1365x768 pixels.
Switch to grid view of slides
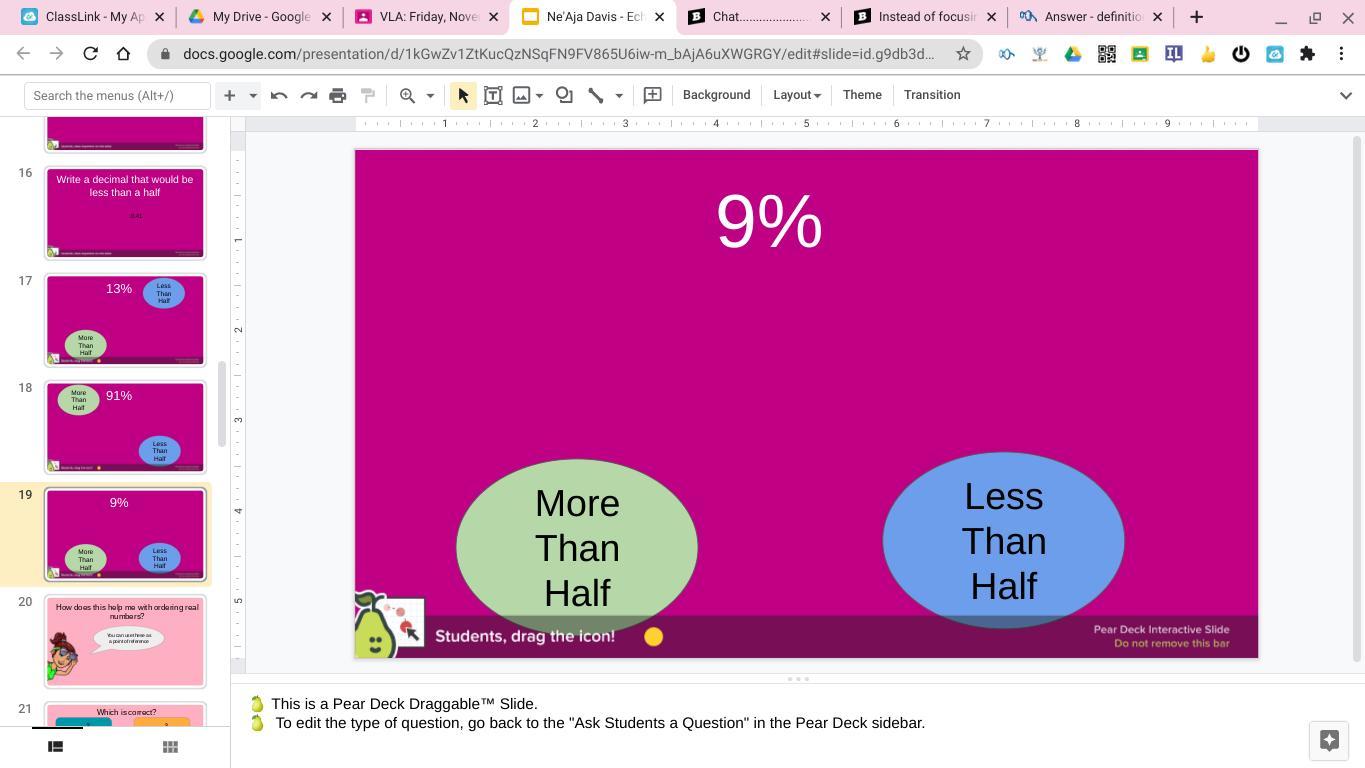[x=170, y=746]
